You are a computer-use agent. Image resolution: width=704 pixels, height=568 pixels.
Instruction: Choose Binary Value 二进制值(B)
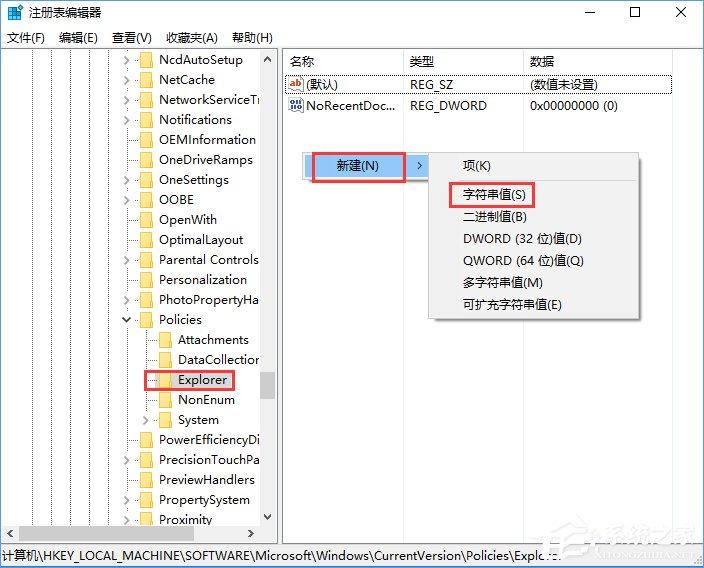click(x=495, y=217)
